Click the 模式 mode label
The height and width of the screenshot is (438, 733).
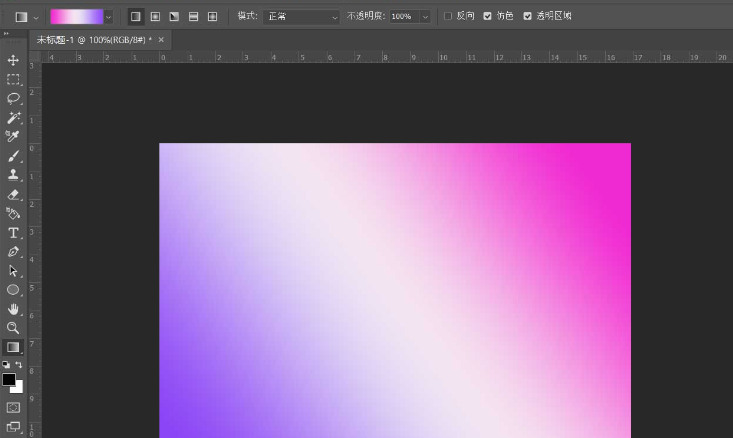(247, 16)
